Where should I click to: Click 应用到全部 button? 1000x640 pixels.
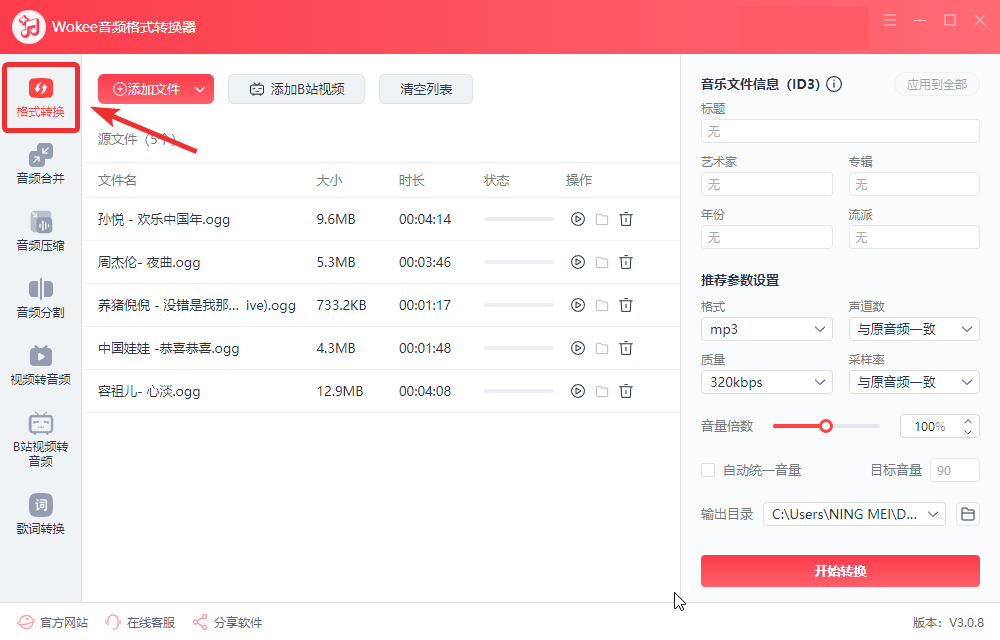(x=937, y=85)
